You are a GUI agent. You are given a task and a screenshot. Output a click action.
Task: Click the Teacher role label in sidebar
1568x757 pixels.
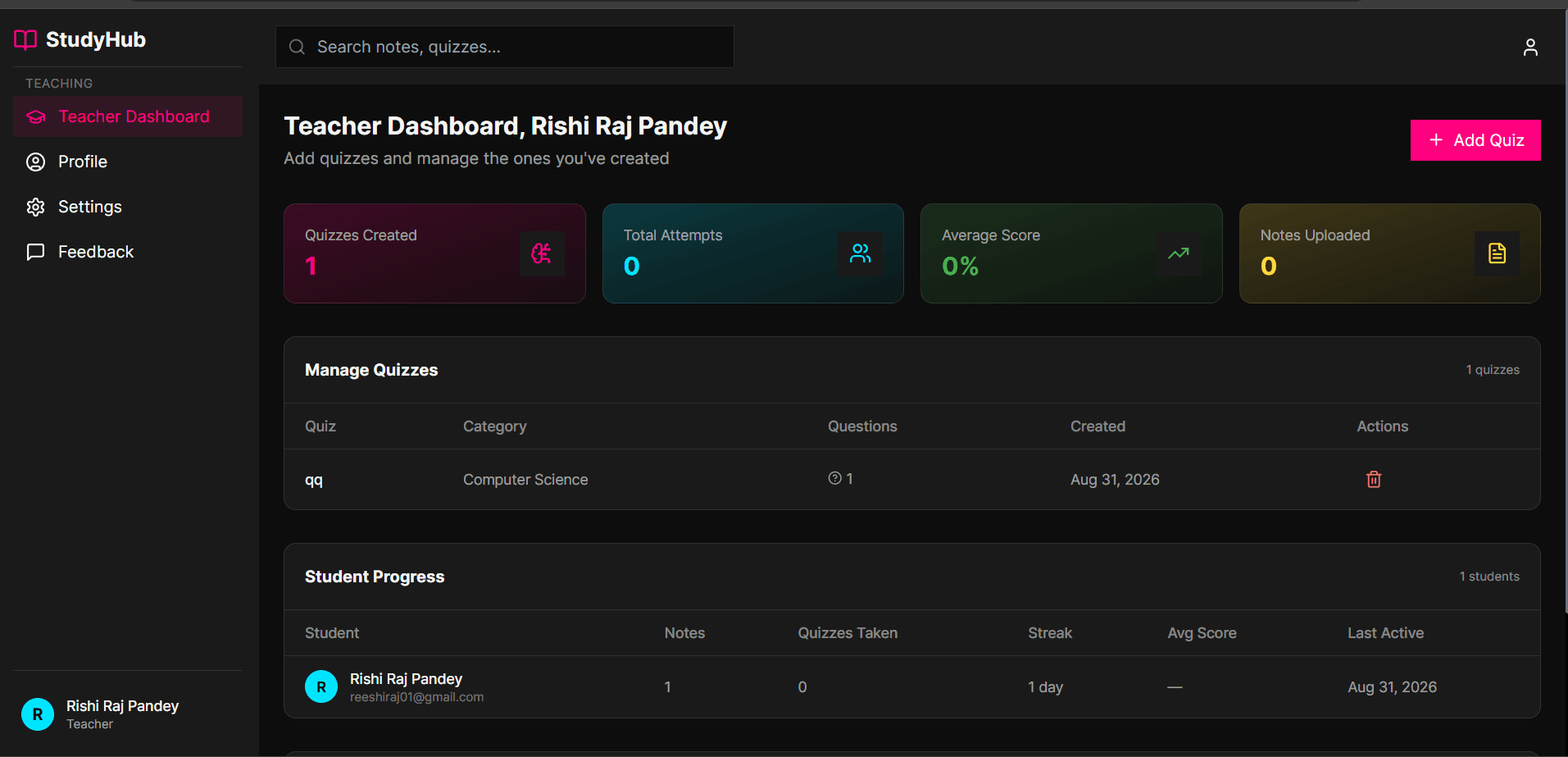(89, 724)
